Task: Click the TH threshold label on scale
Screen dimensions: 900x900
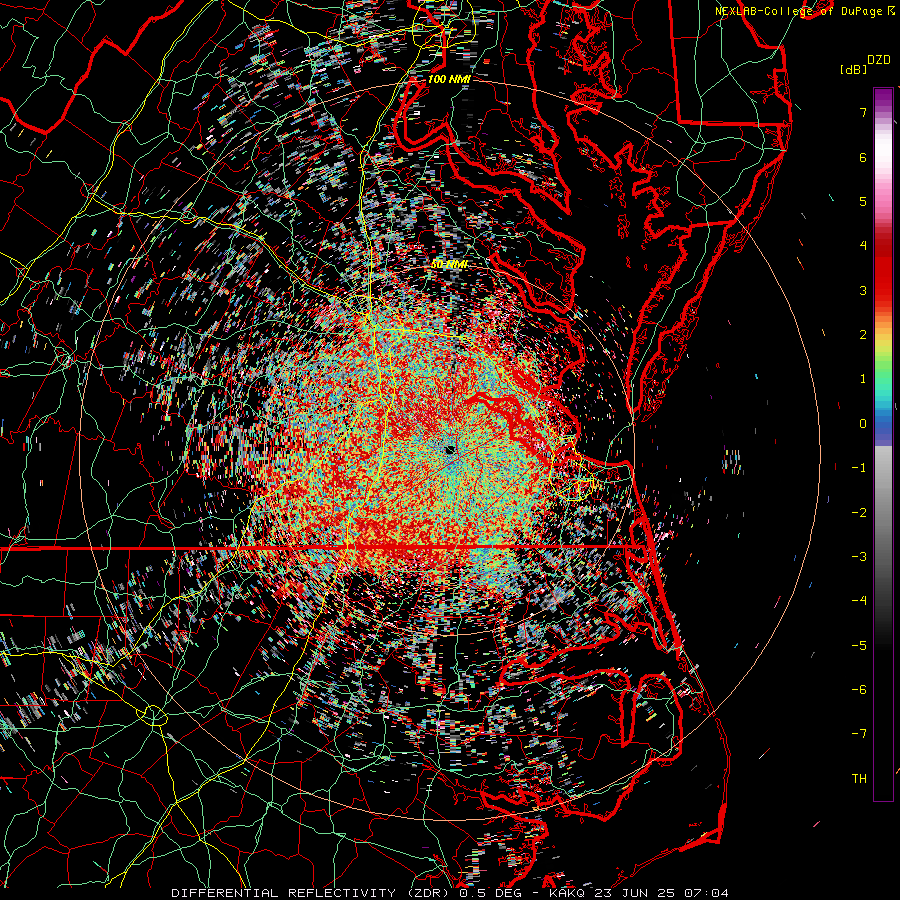Action: [x=859, y=779]
